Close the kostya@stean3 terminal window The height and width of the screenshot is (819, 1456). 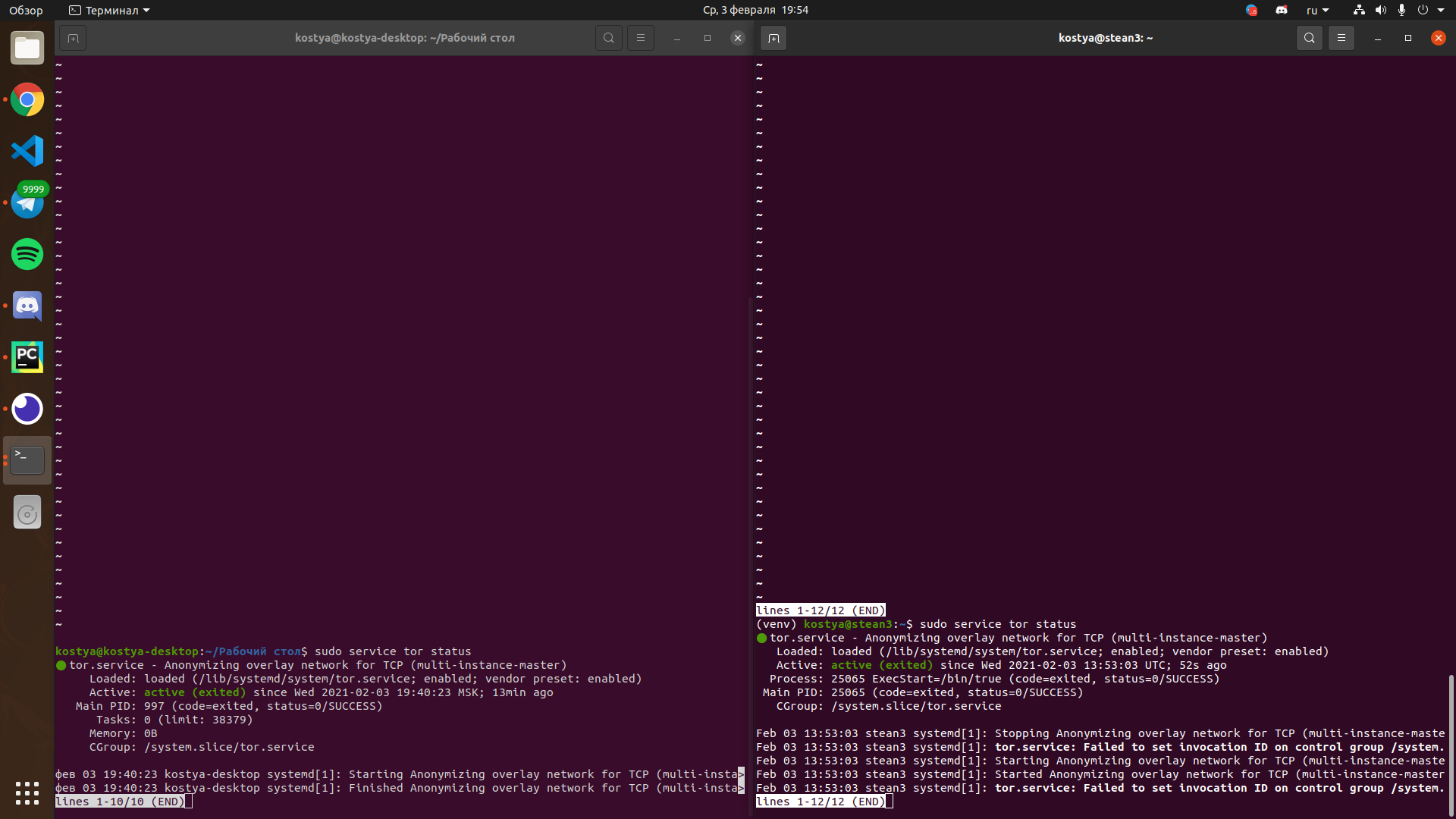(x=1439, y=38)
